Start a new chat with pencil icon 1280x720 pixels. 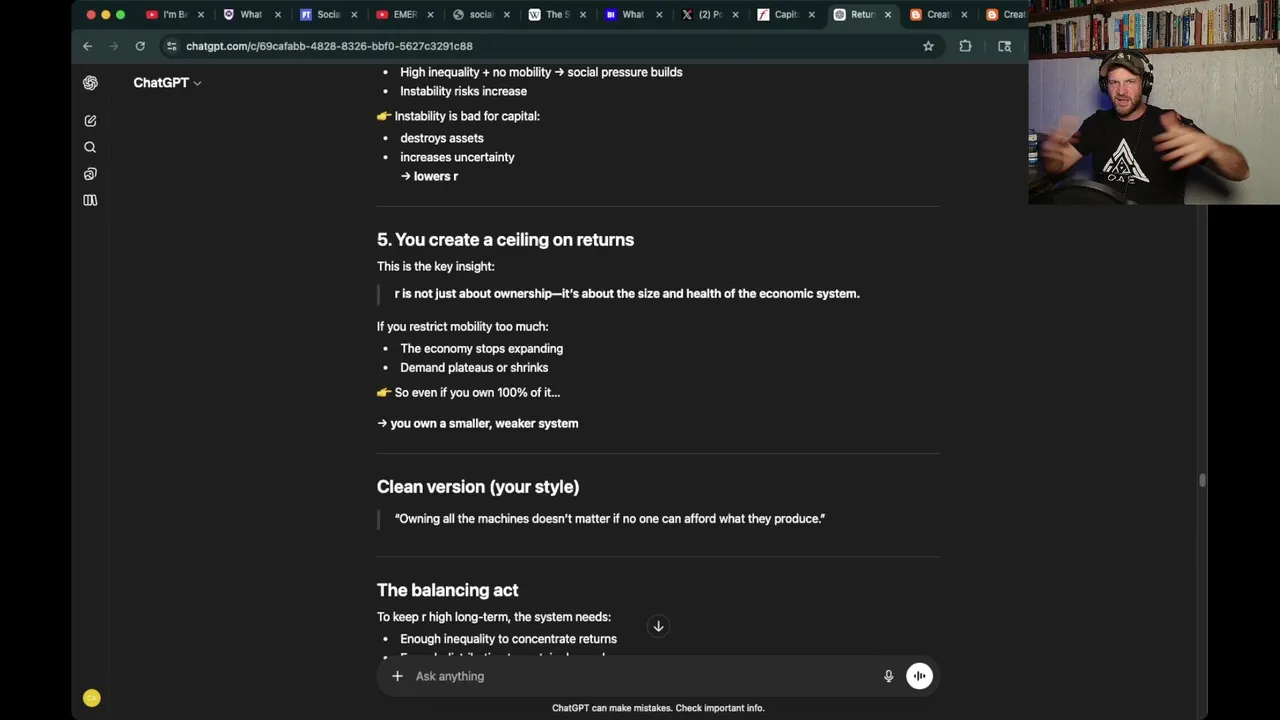click(90, 121)
